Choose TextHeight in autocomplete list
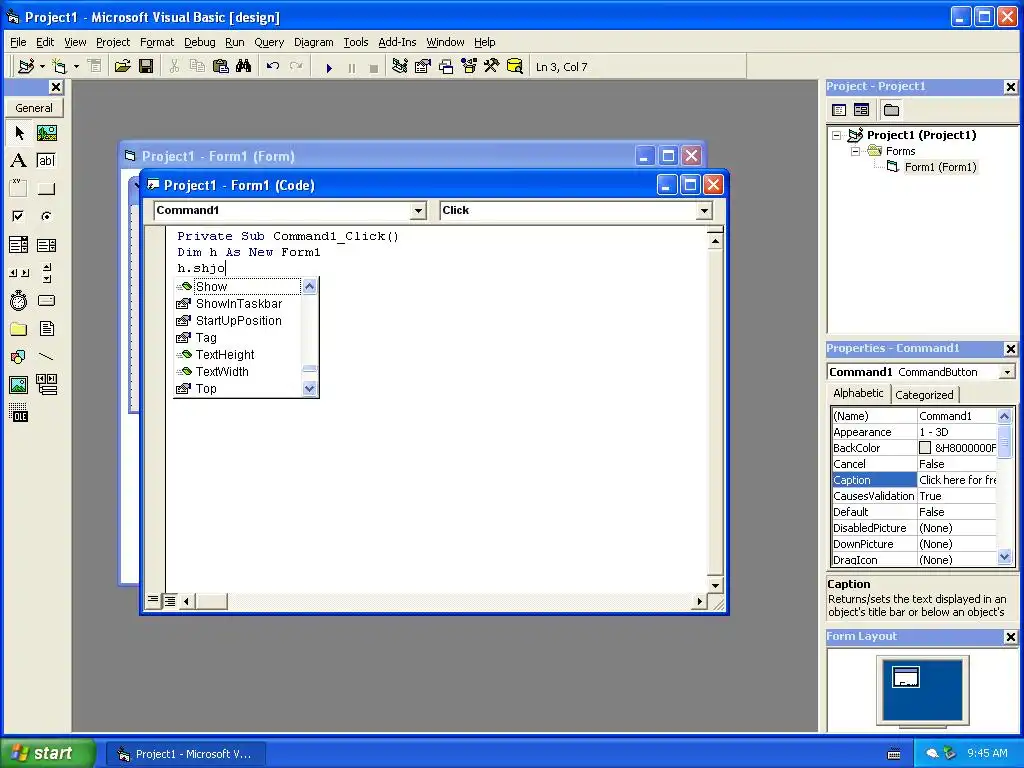 [x=238, y=355]
